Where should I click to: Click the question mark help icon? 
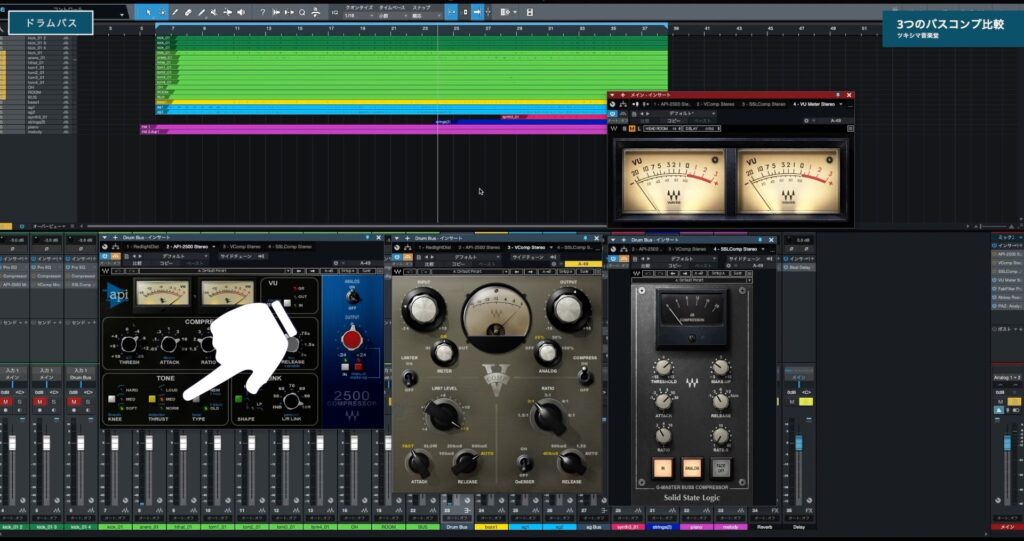pyautogui.click(x=263, y=12)
